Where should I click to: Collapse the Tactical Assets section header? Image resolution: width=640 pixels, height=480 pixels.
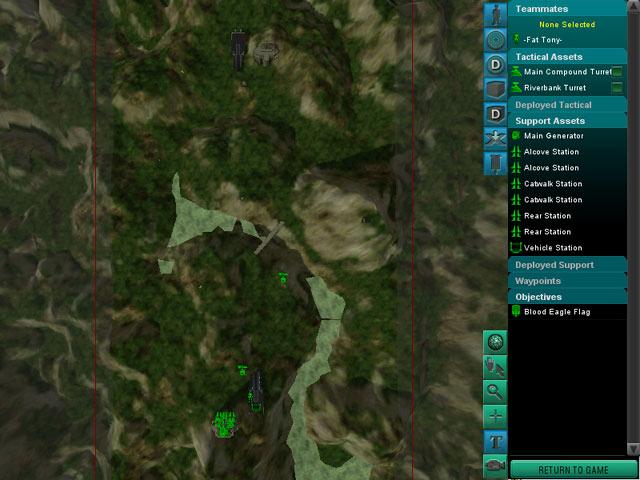tap(567, 57)
